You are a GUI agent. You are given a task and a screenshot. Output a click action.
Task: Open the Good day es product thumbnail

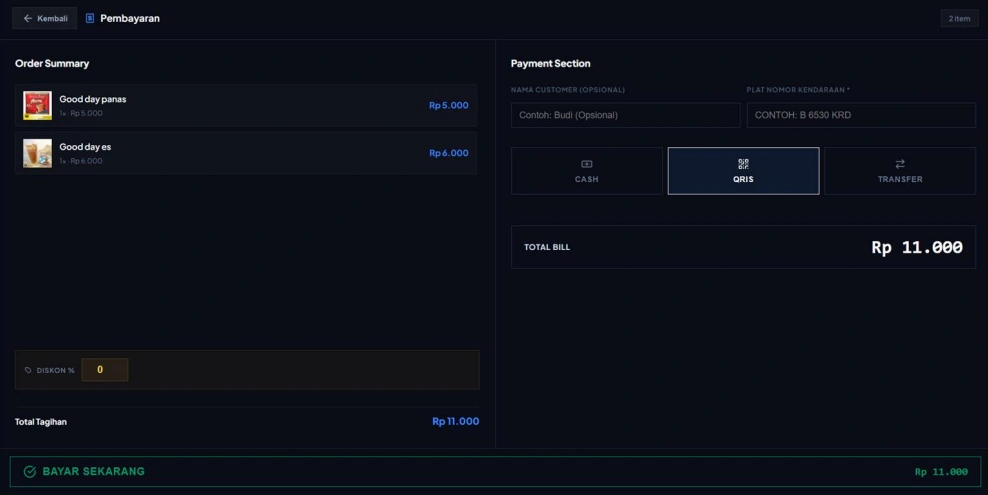click(x=38, y=153)
